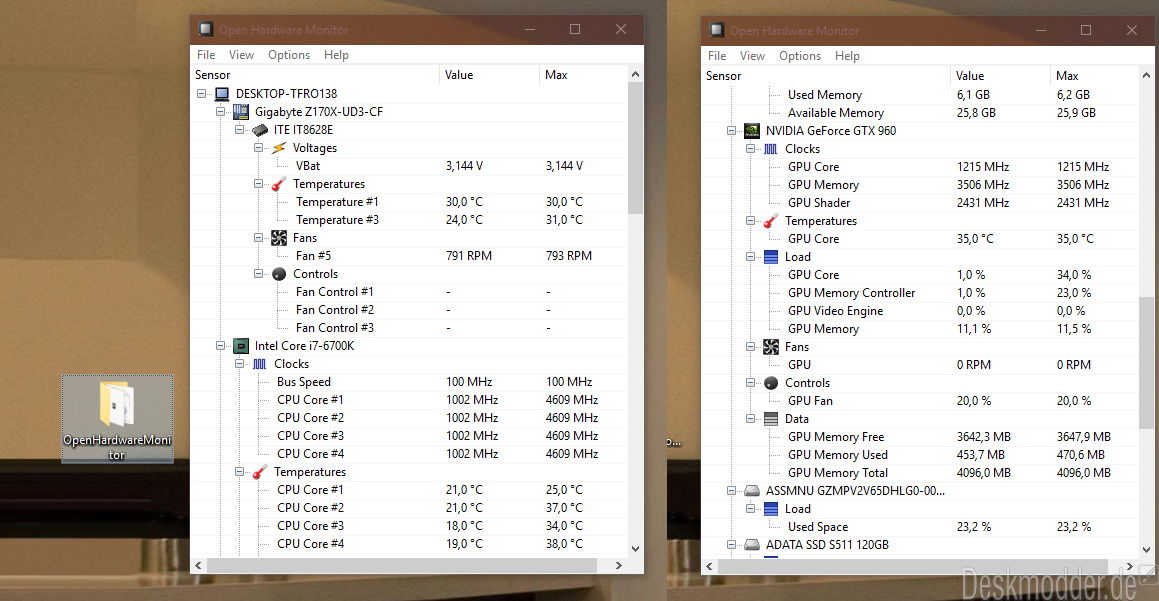Click the Controls icon in the right window
Viewport: 1159px width, 601px height.
coord(771,383)
